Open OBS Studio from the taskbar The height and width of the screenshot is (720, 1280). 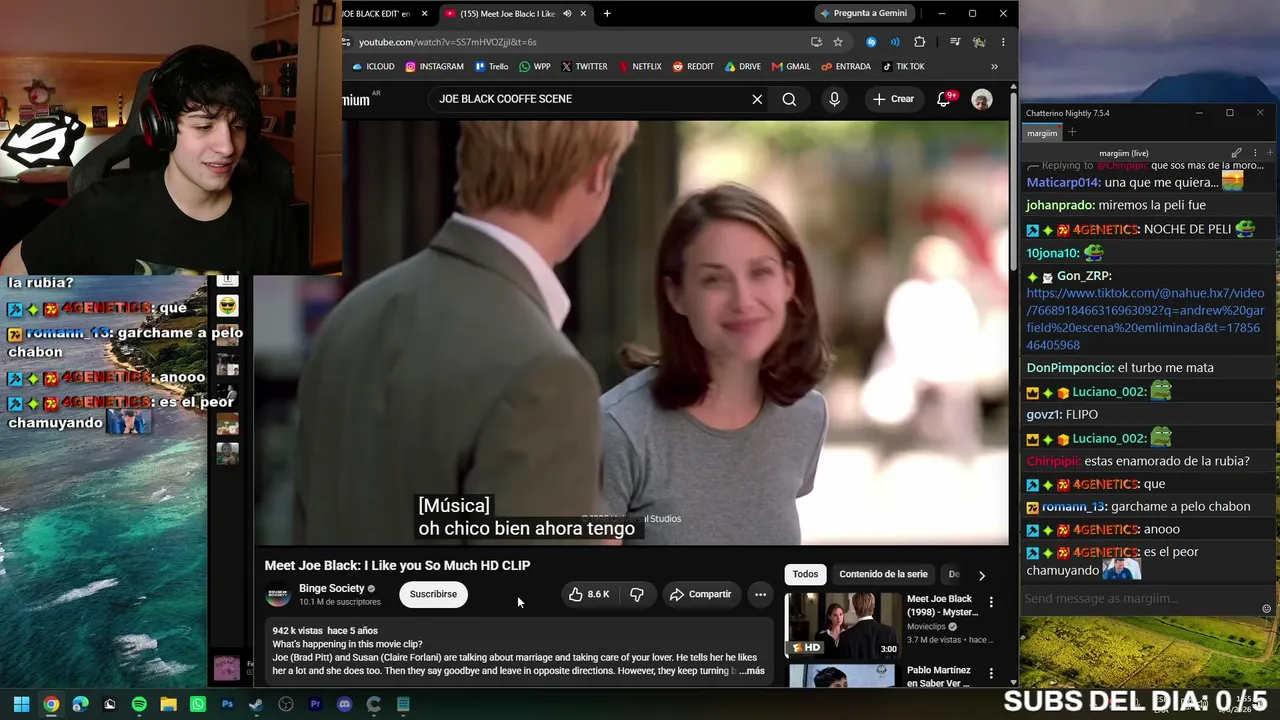click(286, 704)
